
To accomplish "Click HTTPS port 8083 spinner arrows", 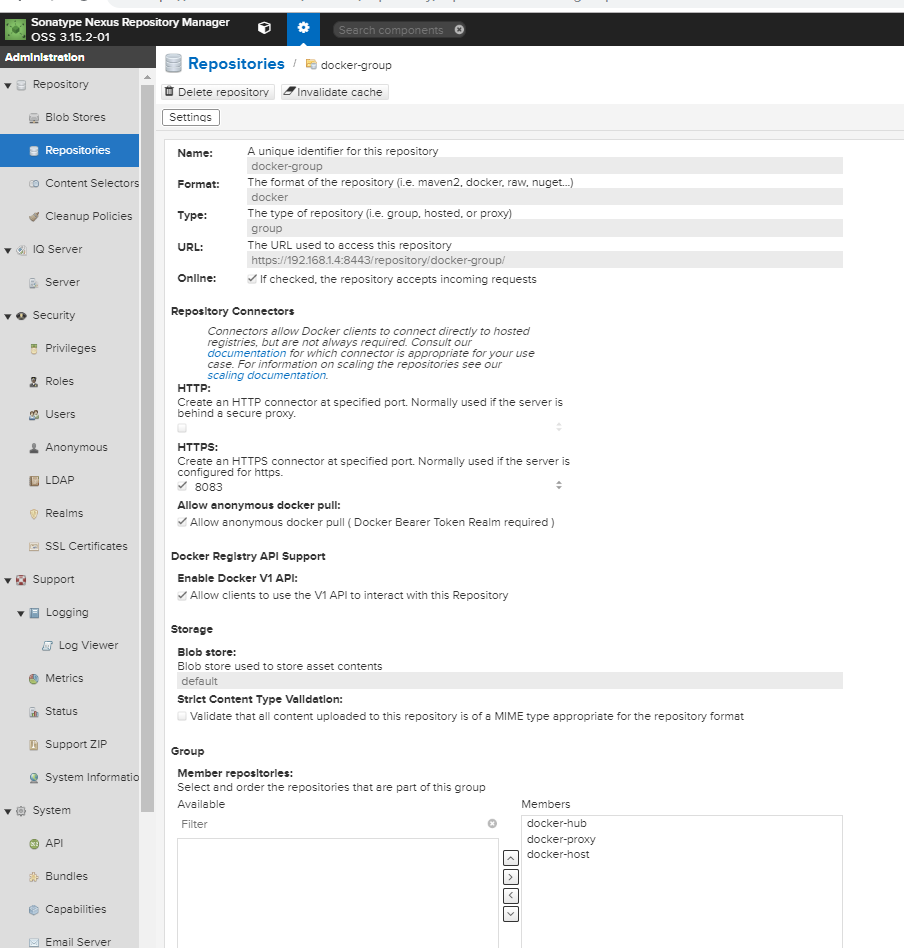I will (x=559, y=485).
